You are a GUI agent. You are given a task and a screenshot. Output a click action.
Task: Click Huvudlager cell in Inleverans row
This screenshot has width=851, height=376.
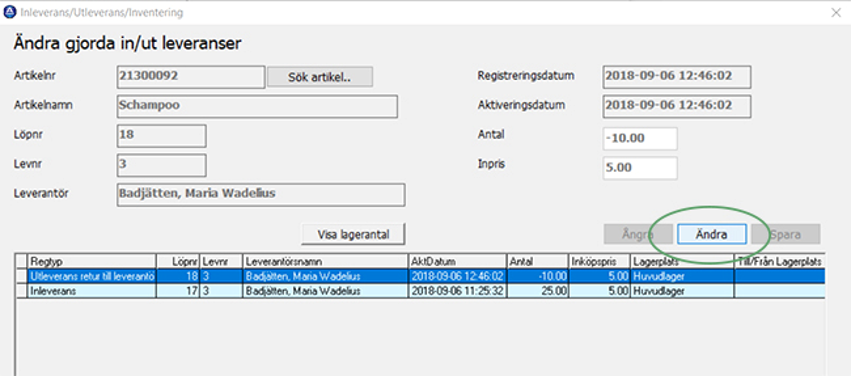[x=682, y=291]
